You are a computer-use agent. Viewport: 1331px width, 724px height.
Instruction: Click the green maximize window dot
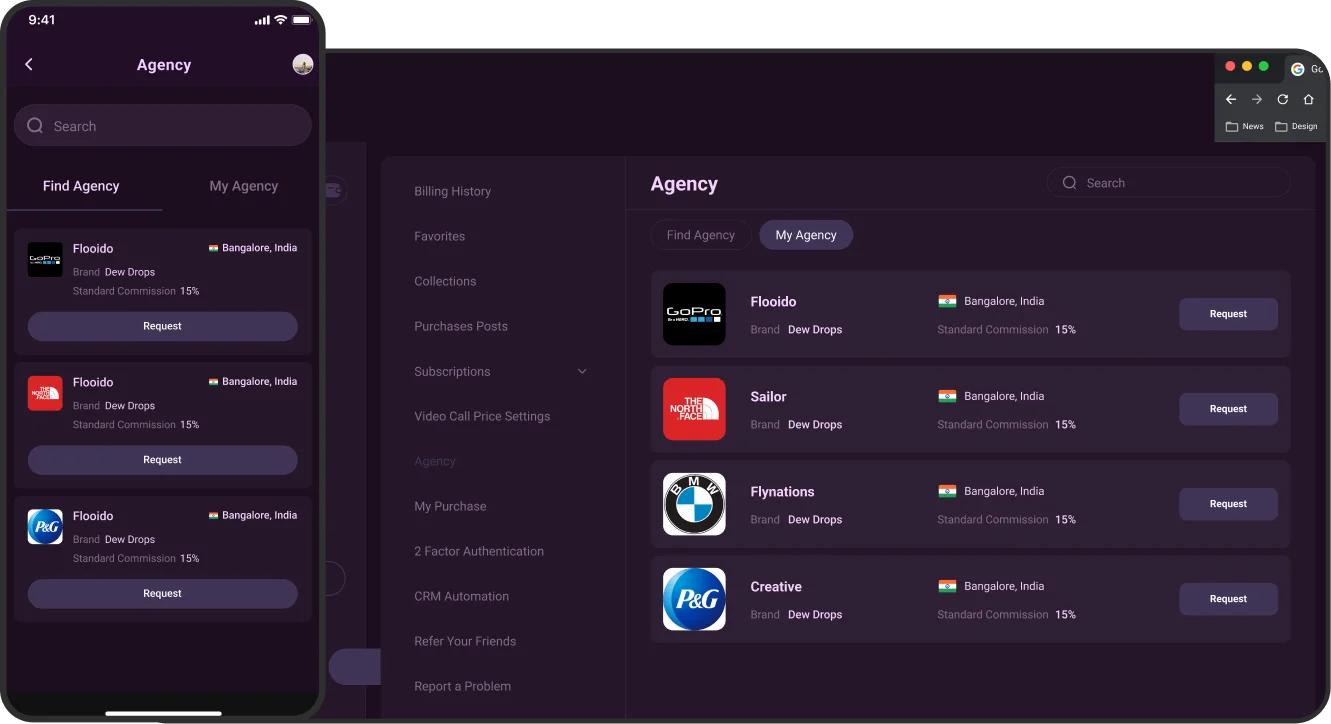1264,66
